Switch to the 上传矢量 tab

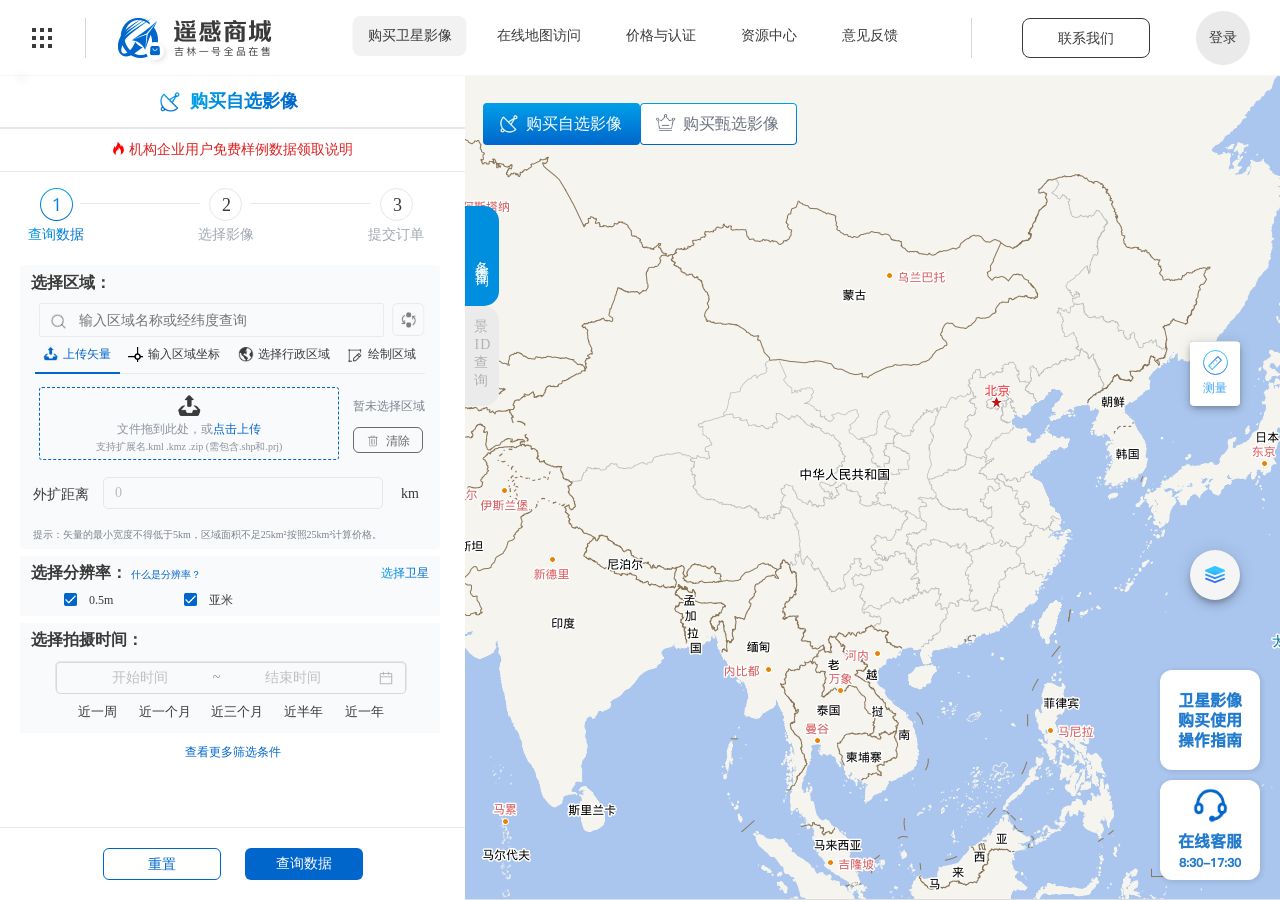pyautogui.click(x=78, y=354)
